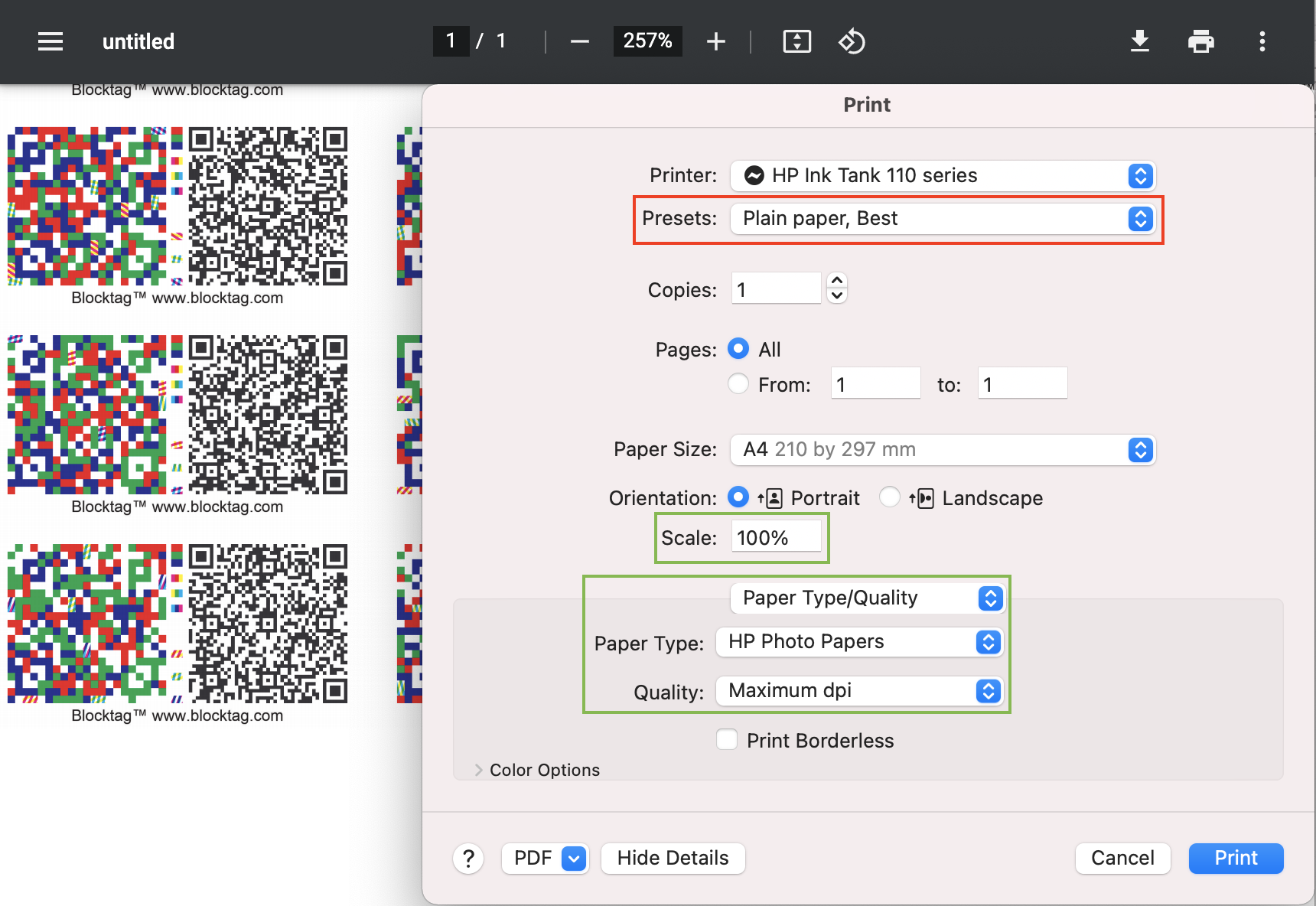Screen dimensions: 1316x906
Task: Open the three-dot more options menu
Action: point(1262,41)
